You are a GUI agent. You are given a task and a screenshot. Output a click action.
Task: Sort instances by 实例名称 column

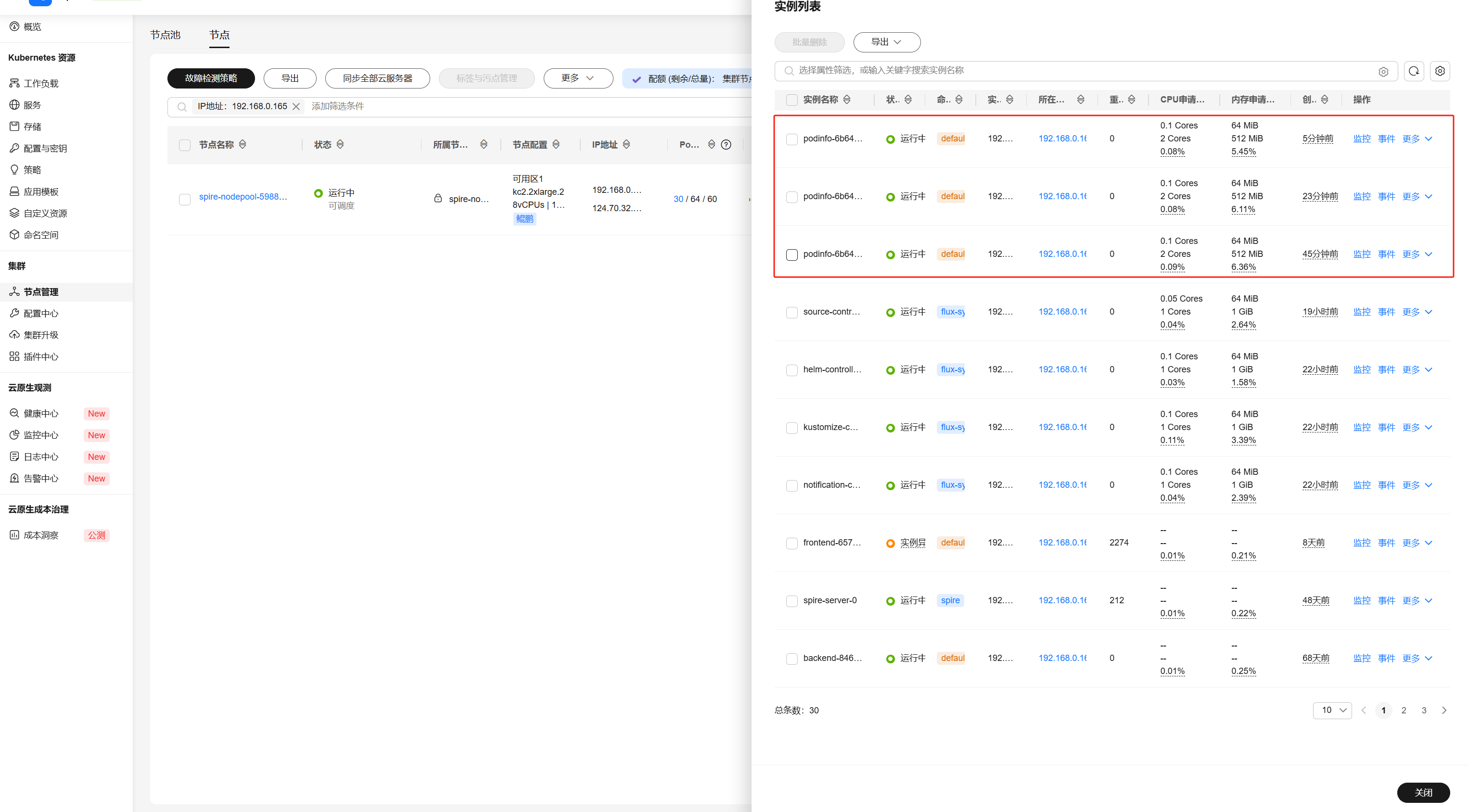847,100
